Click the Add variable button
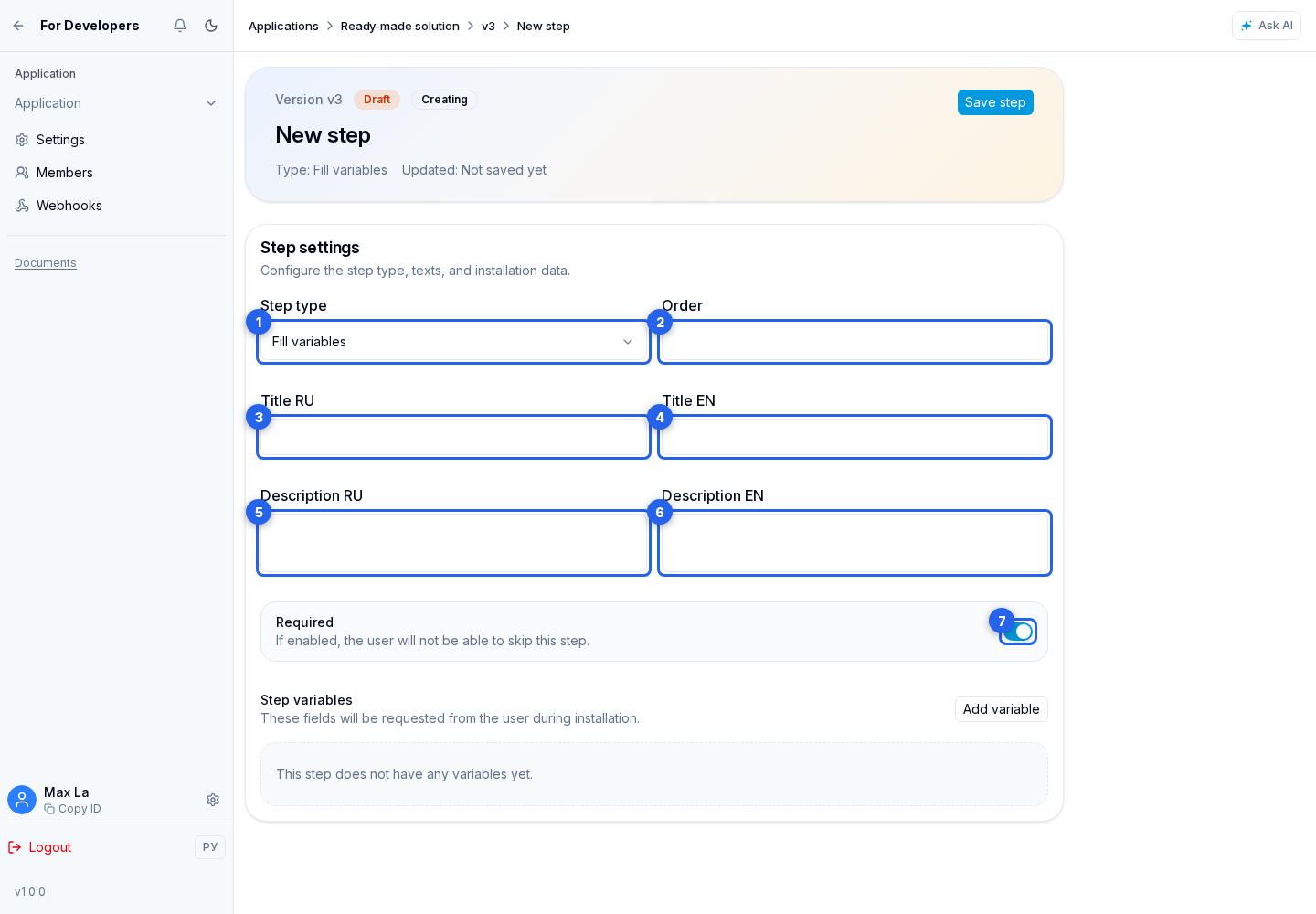 coord(1002,709)
